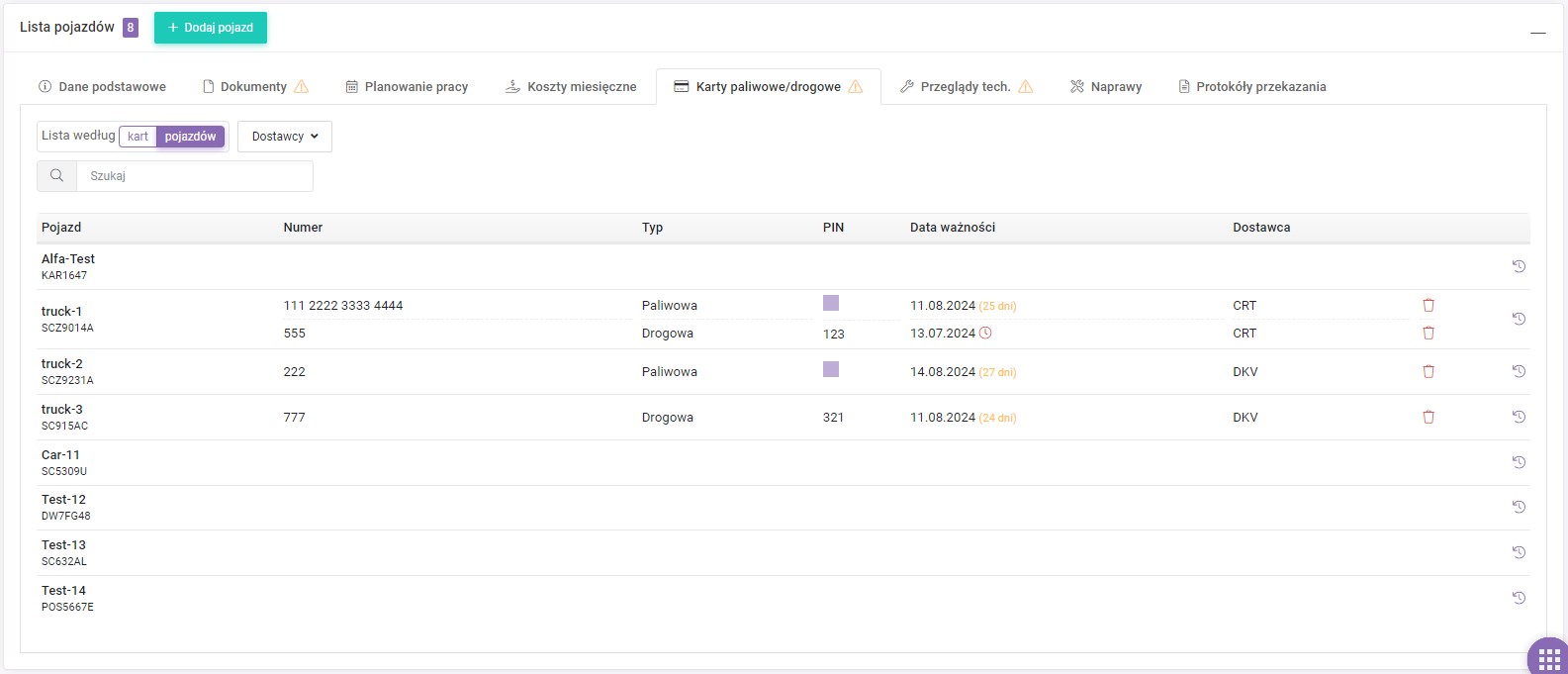Click the Pojazd column header

[61, 227]
